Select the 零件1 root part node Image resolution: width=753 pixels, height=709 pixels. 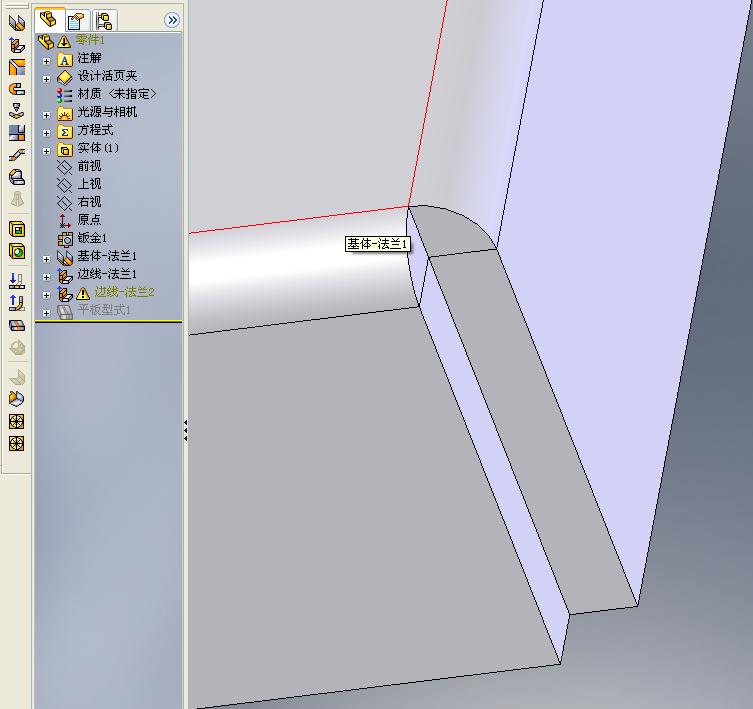90,40
